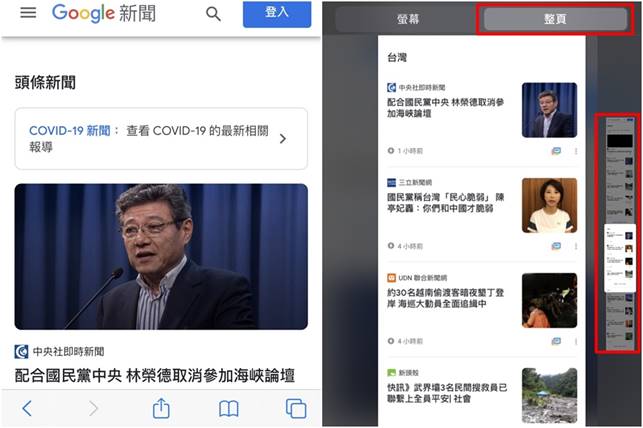Tap the dark night-scene thumbnail
The image size is (643, 428).
tap(550, 301)
